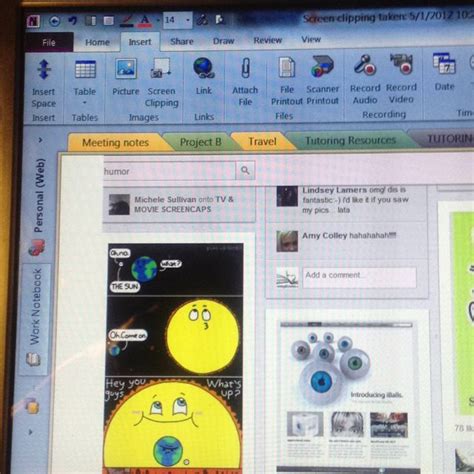Click the Add a comment field
The width and height of the screenshot is (474, 474).
(x=359, y=277)
